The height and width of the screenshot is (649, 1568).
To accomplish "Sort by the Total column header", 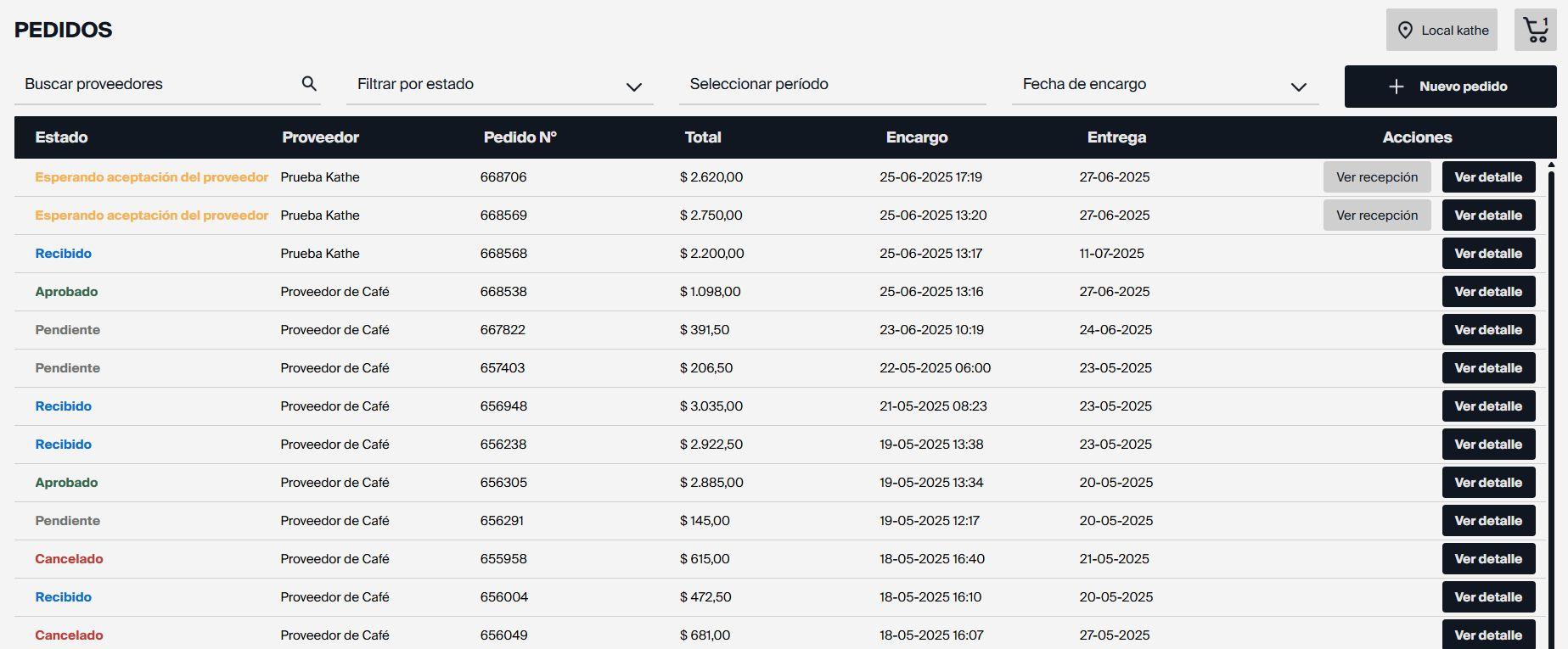I will (x=703, y=137).
